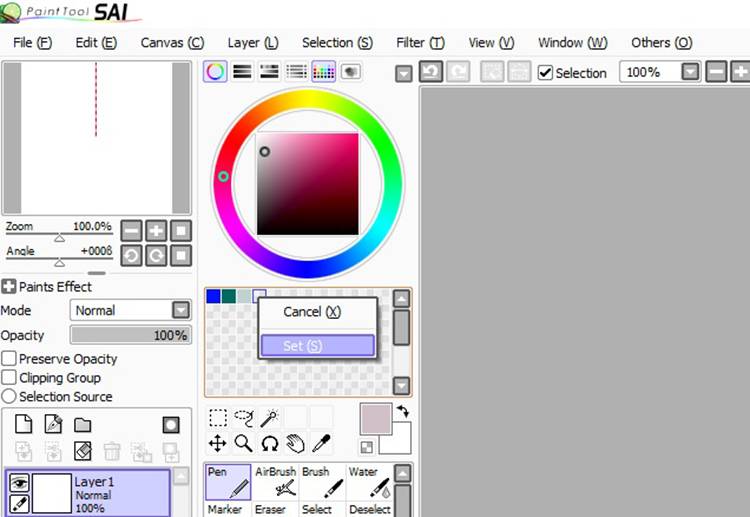Click the blue swatch

click(213, 296)
